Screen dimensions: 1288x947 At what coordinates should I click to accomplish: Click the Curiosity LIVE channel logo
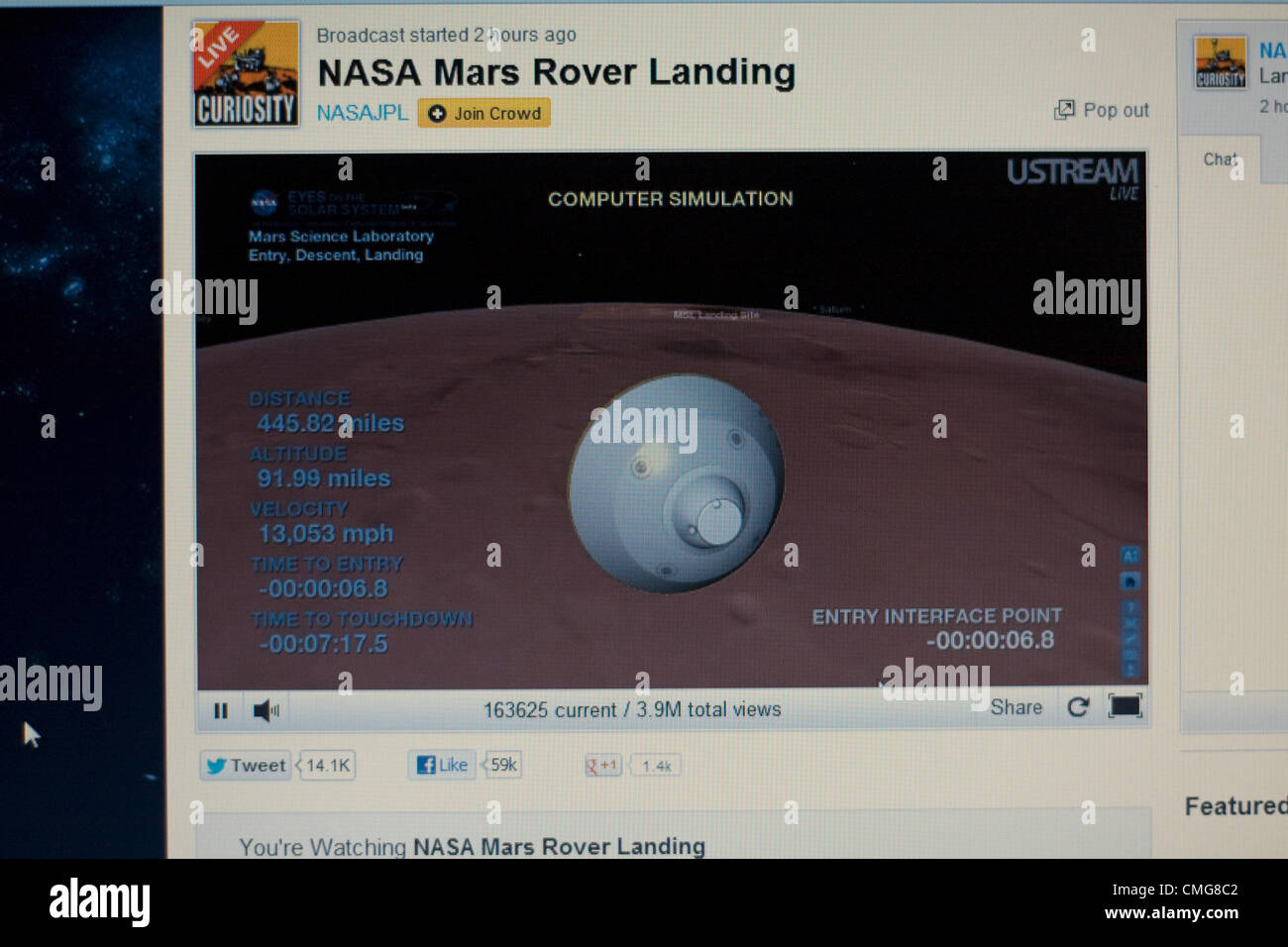246,74
